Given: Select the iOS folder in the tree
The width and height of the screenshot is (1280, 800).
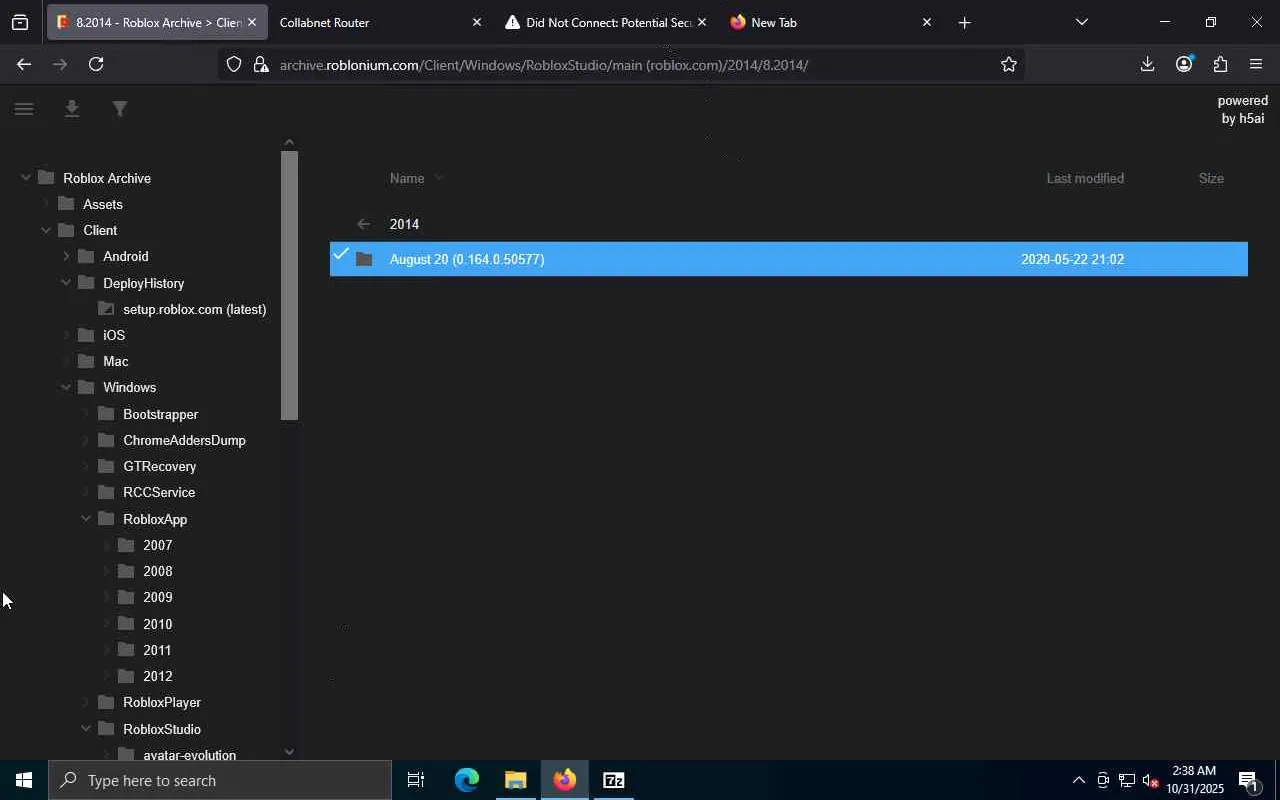Looking at the screenshot, I should [x=114, y=335].
